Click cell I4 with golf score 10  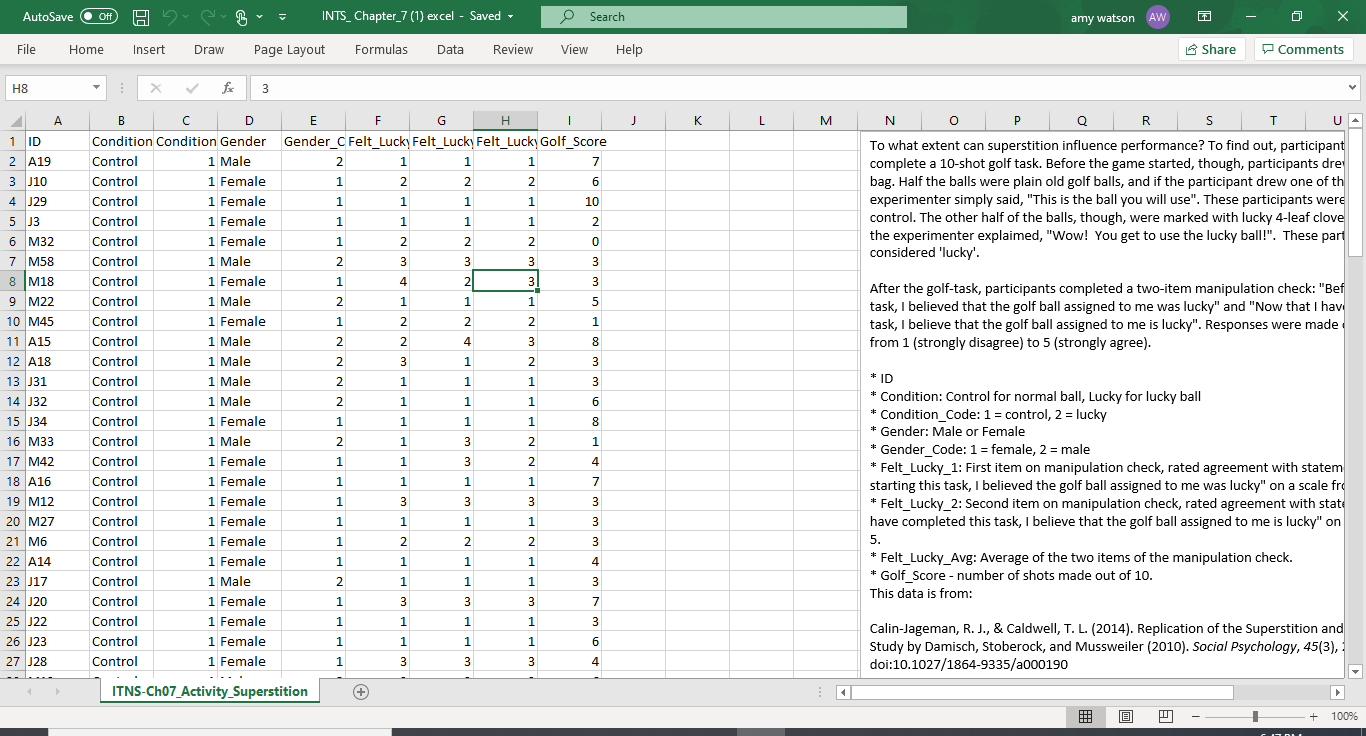pyautogui.click(x=569, y=201)
